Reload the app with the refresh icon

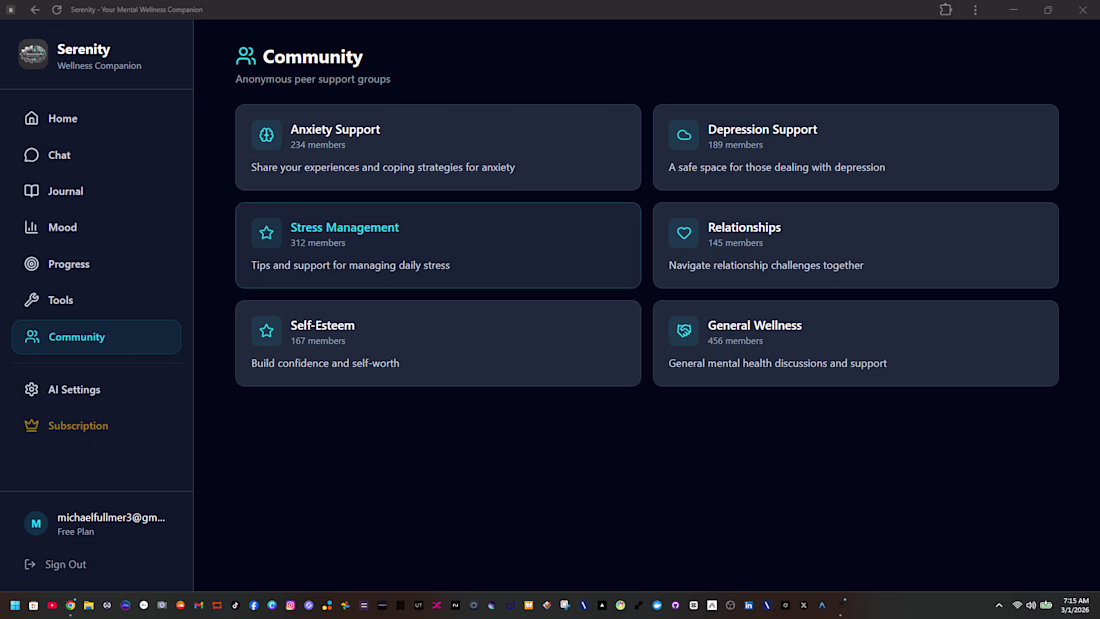57,10
